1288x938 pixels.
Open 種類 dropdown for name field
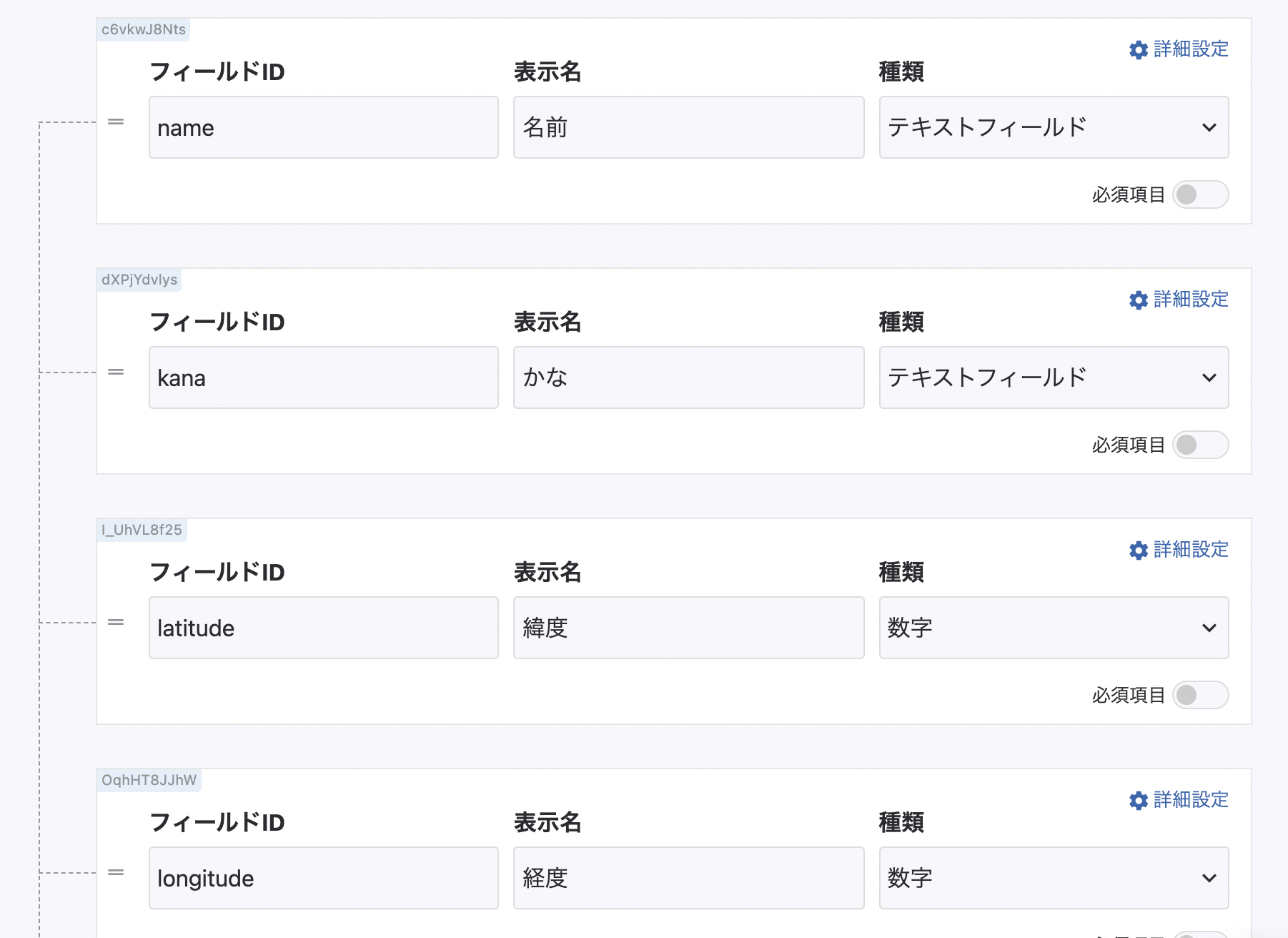pos(1054,127)
